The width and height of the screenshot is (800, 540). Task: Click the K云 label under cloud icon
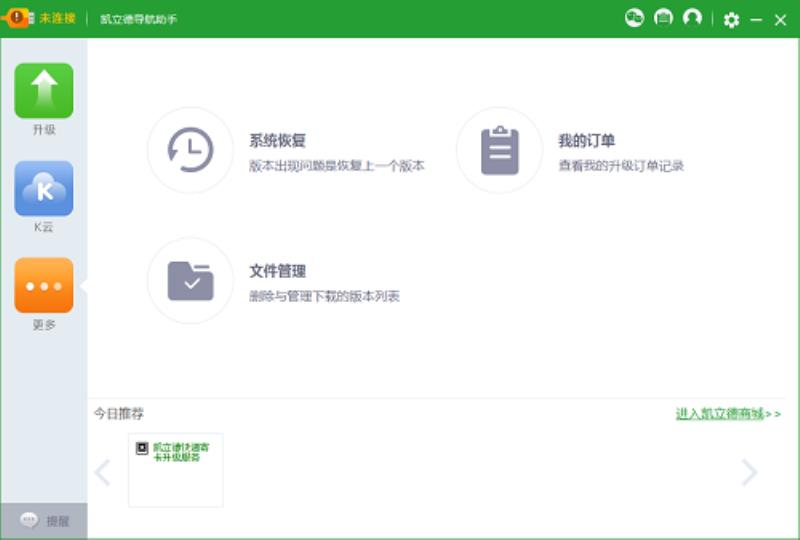click(44, 227)
